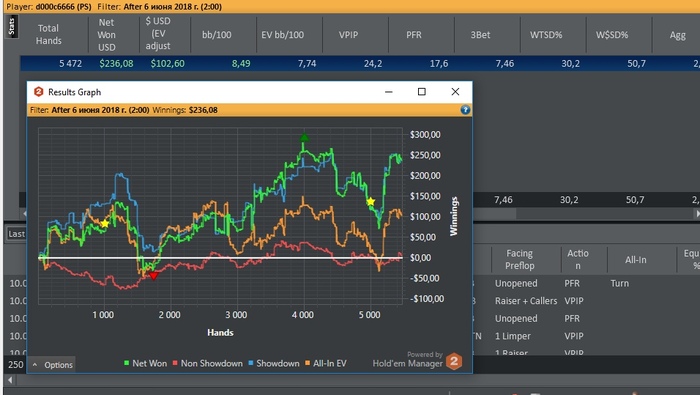Viewport: 700px width, 395px height.
Task: Click the 8,49 bb/100 value
Action: click(241, 63)
